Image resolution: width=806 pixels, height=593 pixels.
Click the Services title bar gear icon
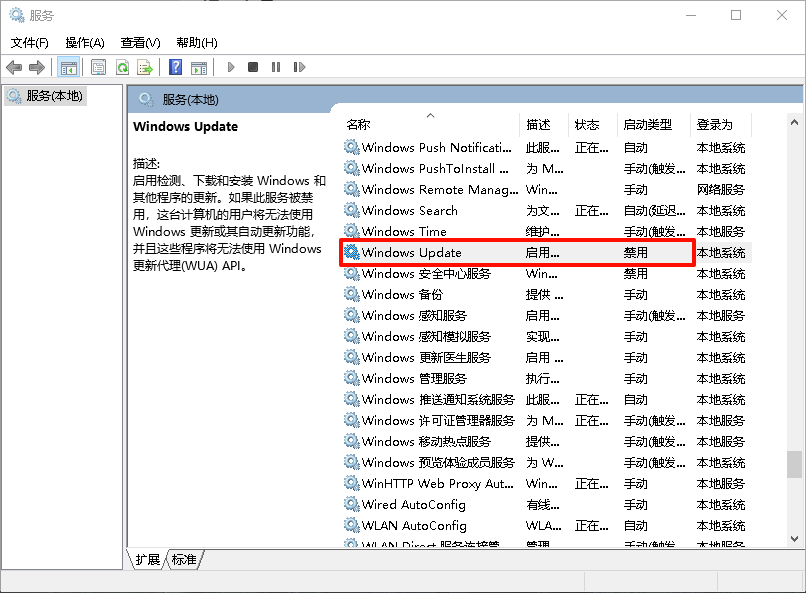pos(17,15)
